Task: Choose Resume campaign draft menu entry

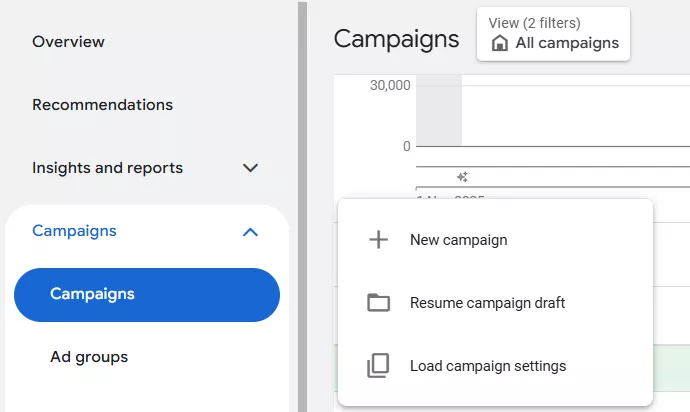Action: click(487, 303)
